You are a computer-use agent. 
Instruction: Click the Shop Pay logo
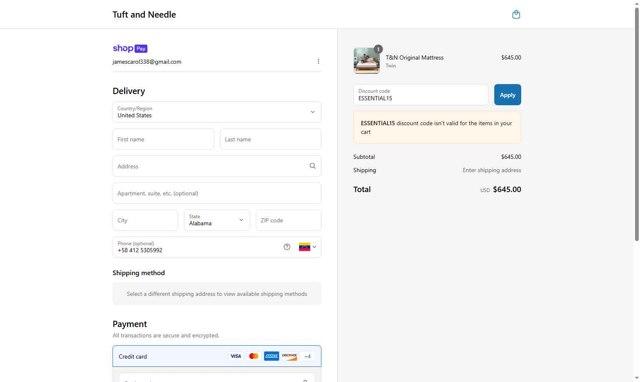130,48
